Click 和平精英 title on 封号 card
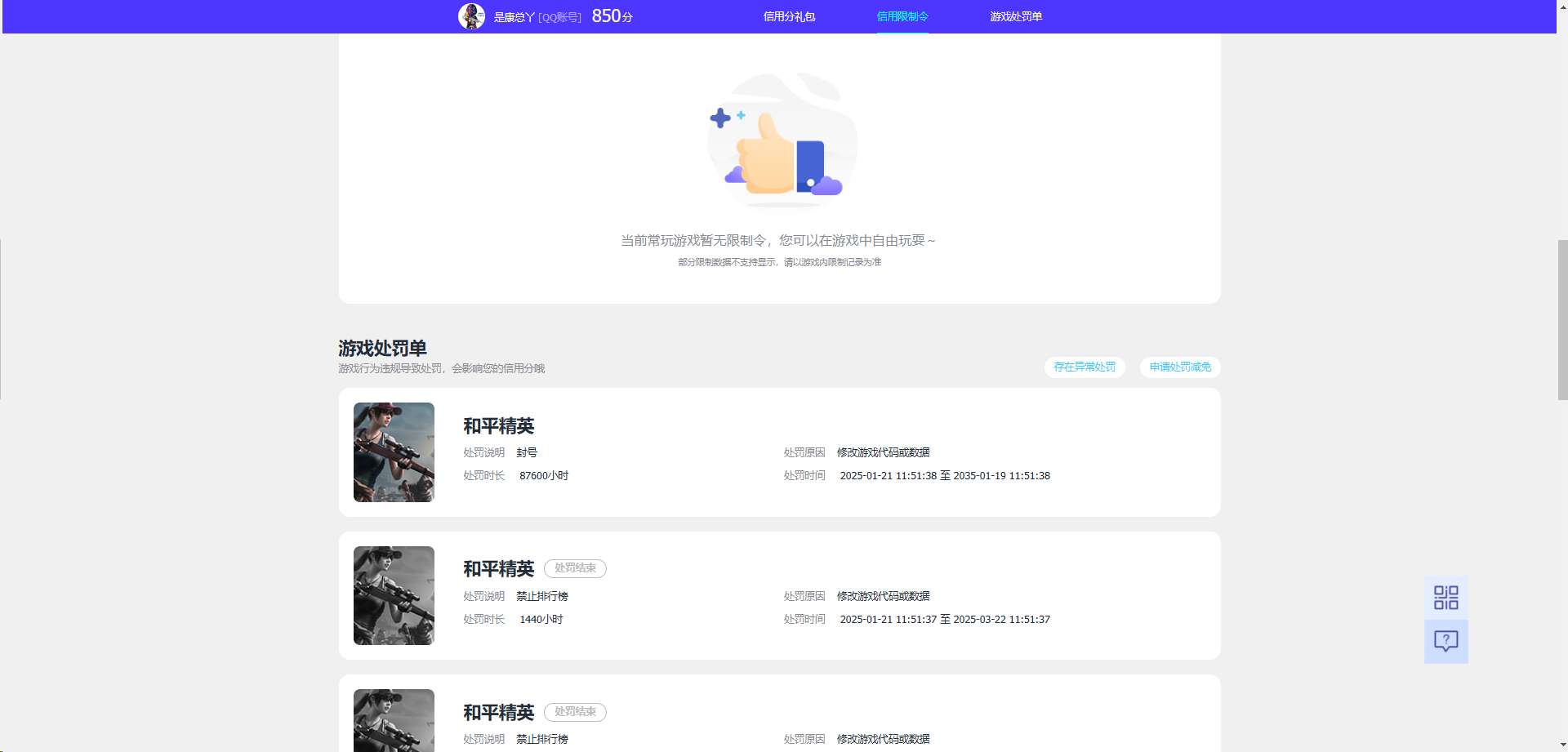This screenshot has width=1568, height=752. pyautogui.click(x=498, y=426)
